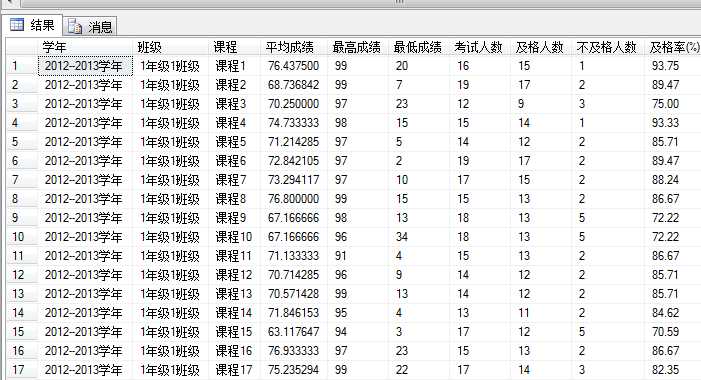Select lowest score 22 in 课程17 row
This screenshot has width=701, height=380.
419,370
